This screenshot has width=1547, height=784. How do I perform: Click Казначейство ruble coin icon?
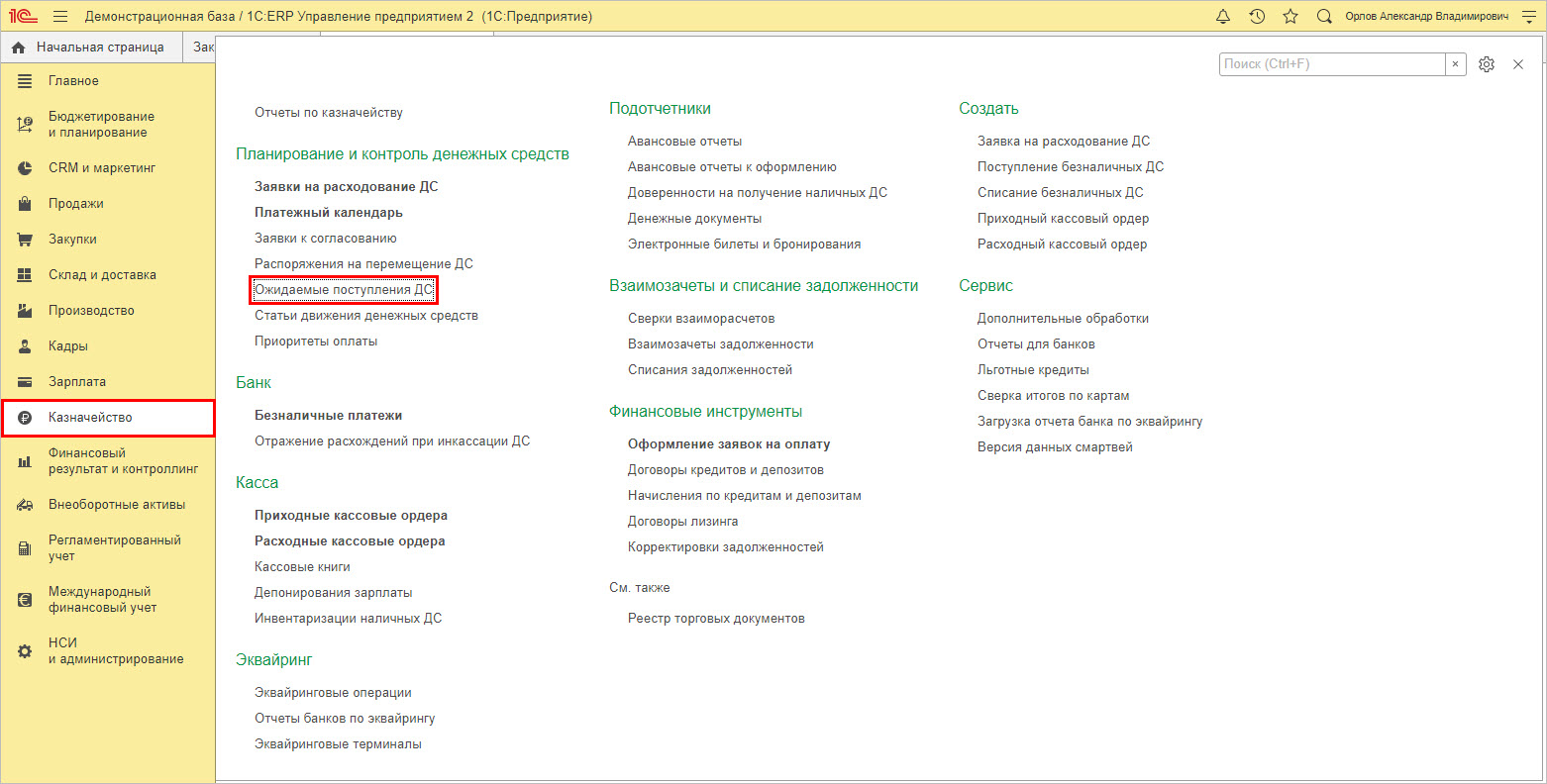[26, 418]
